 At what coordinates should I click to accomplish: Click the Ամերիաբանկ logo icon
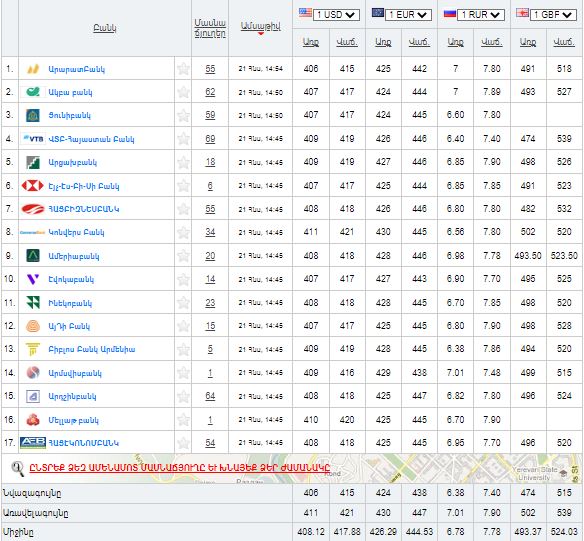click(33, 256)
